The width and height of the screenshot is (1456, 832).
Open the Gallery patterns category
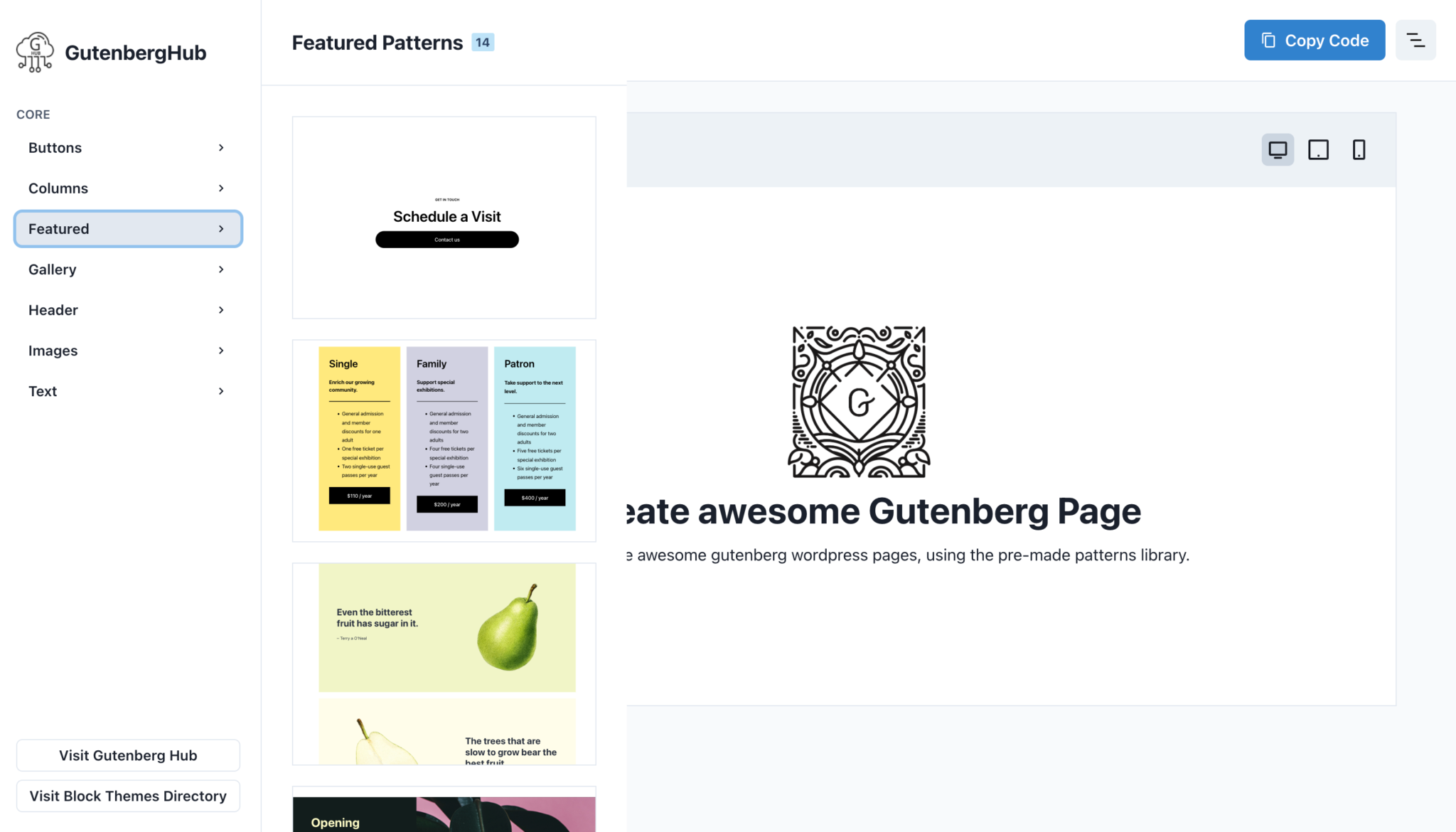(x=128, y=270)
